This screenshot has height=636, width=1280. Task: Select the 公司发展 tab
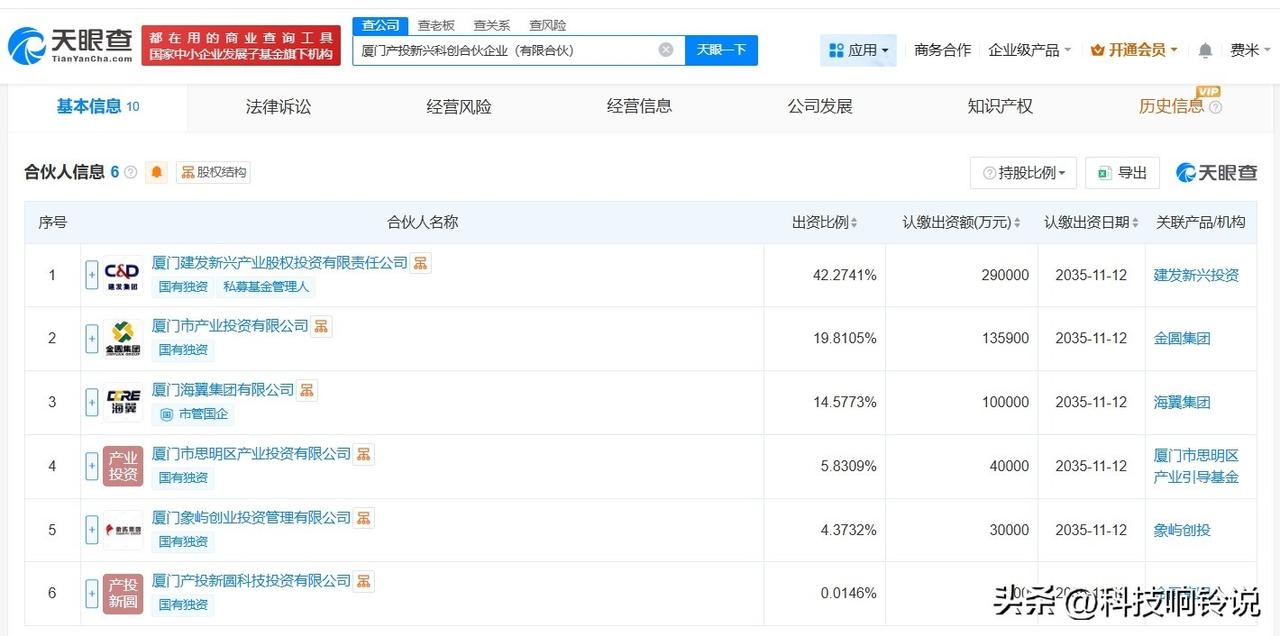click(x=820, y=107)
